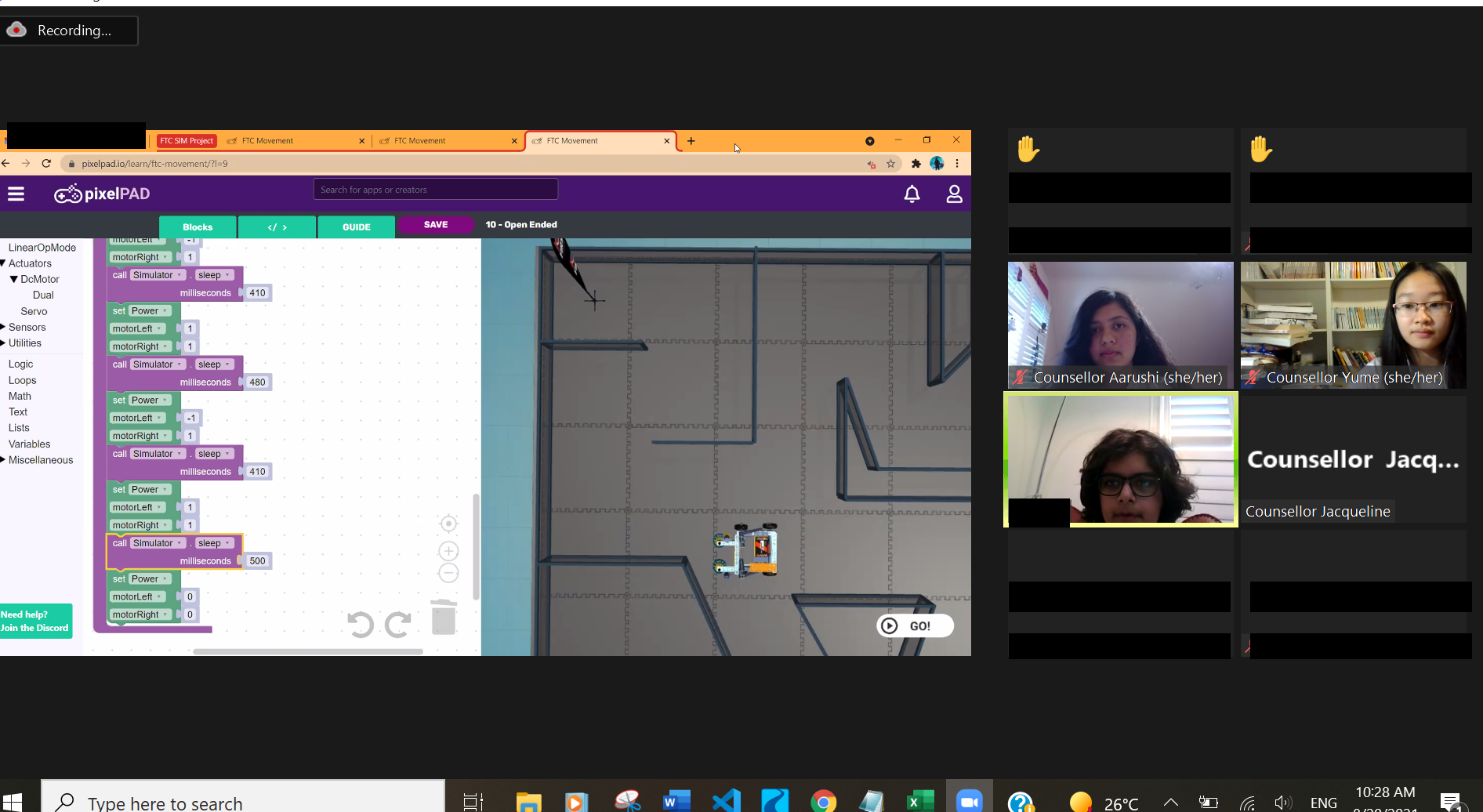
Task: Open the Logic block category
Action: pos(20,364)
